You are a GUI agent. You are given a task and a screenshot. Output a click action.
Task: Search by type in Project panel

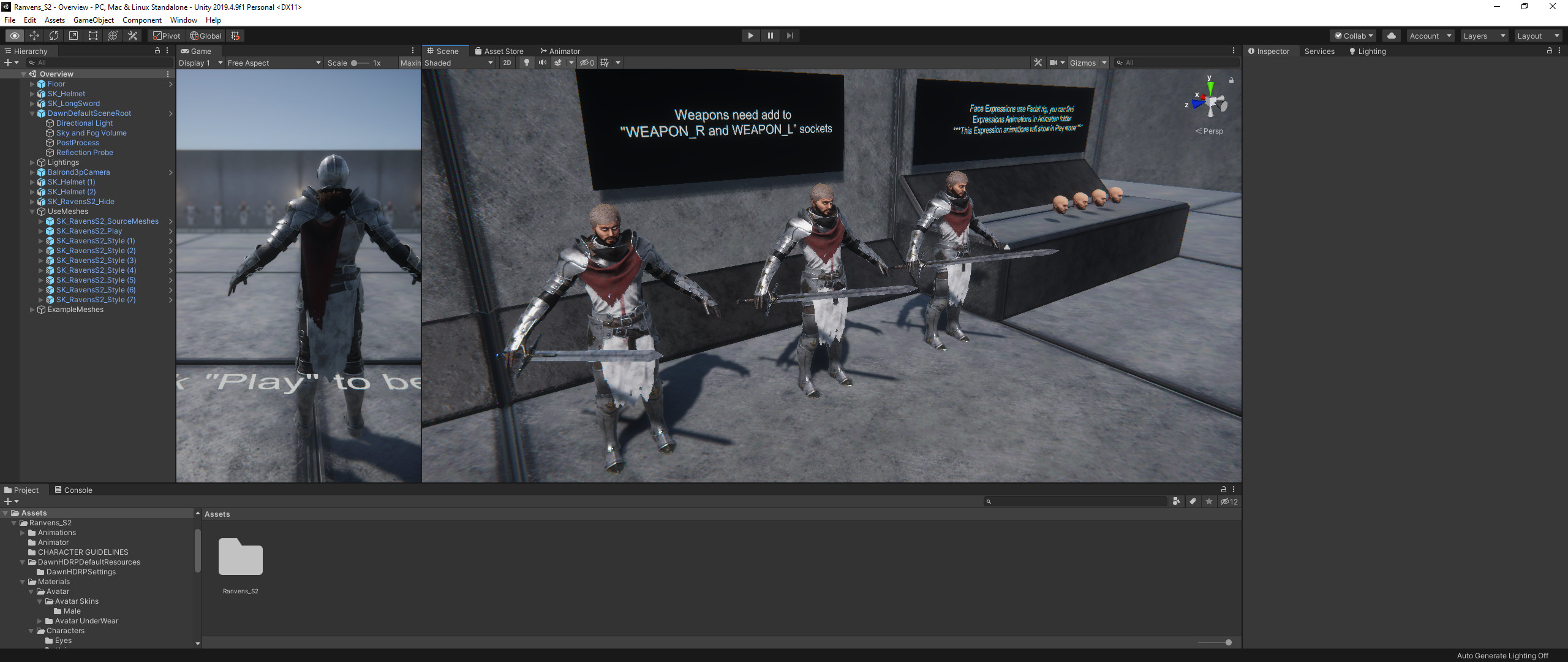click(x=1176, y=501)
